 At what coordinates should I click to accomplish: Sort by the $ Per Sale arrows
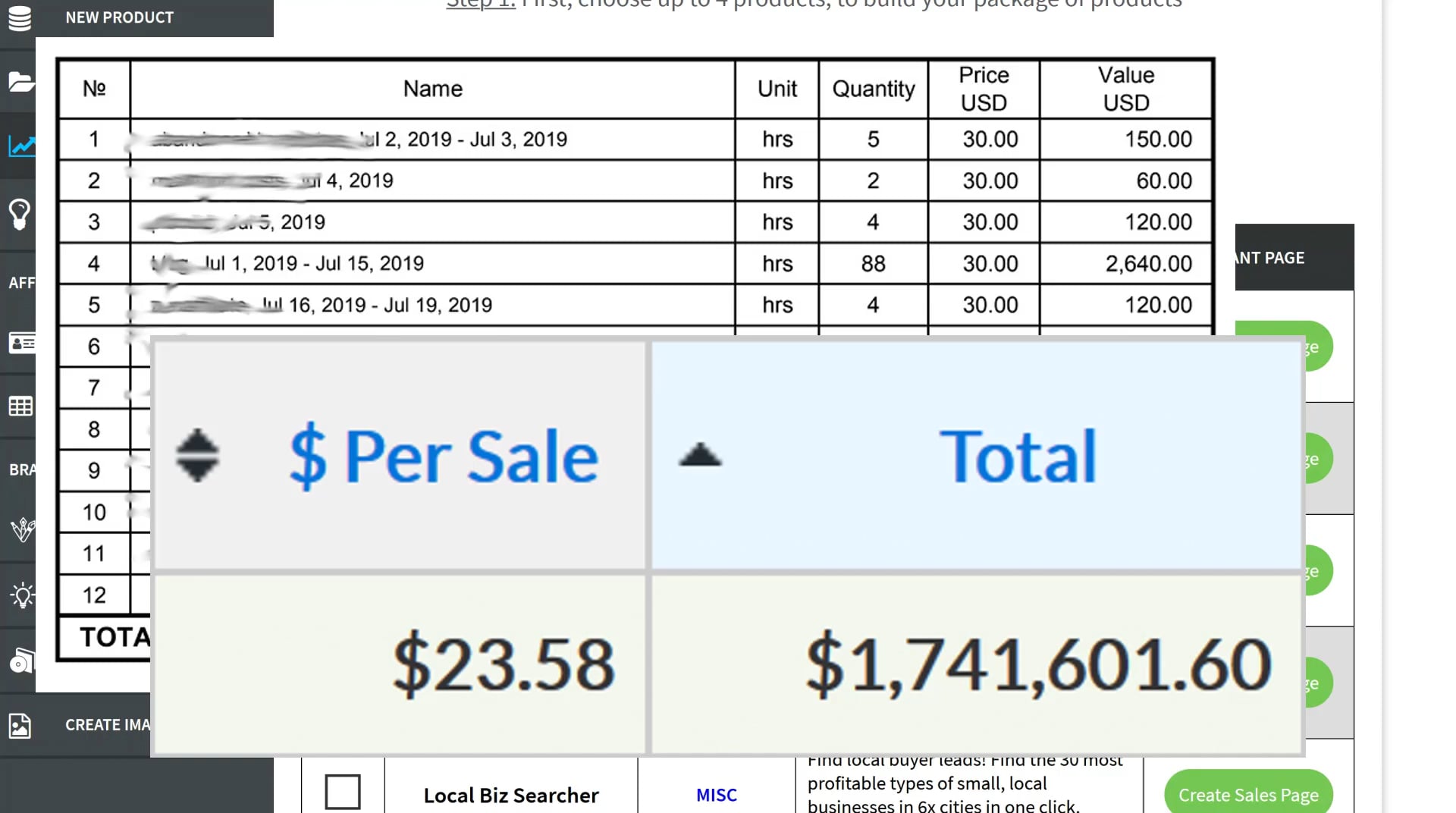click(197, 456)
